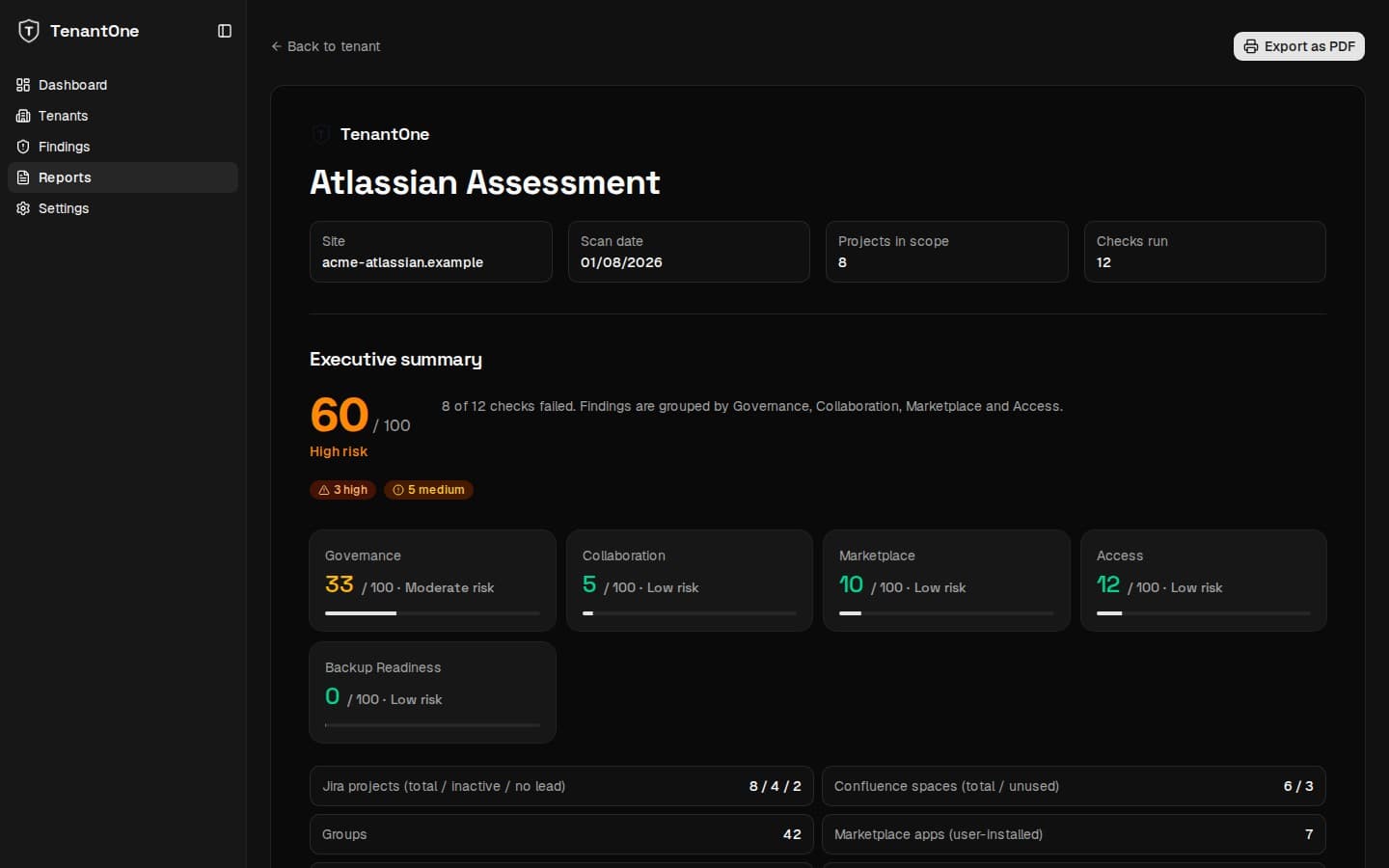Click the warning triangle in 3 high badge
Image resolution: width=1389 pixels, height=868 pixels.
point(324,490)
